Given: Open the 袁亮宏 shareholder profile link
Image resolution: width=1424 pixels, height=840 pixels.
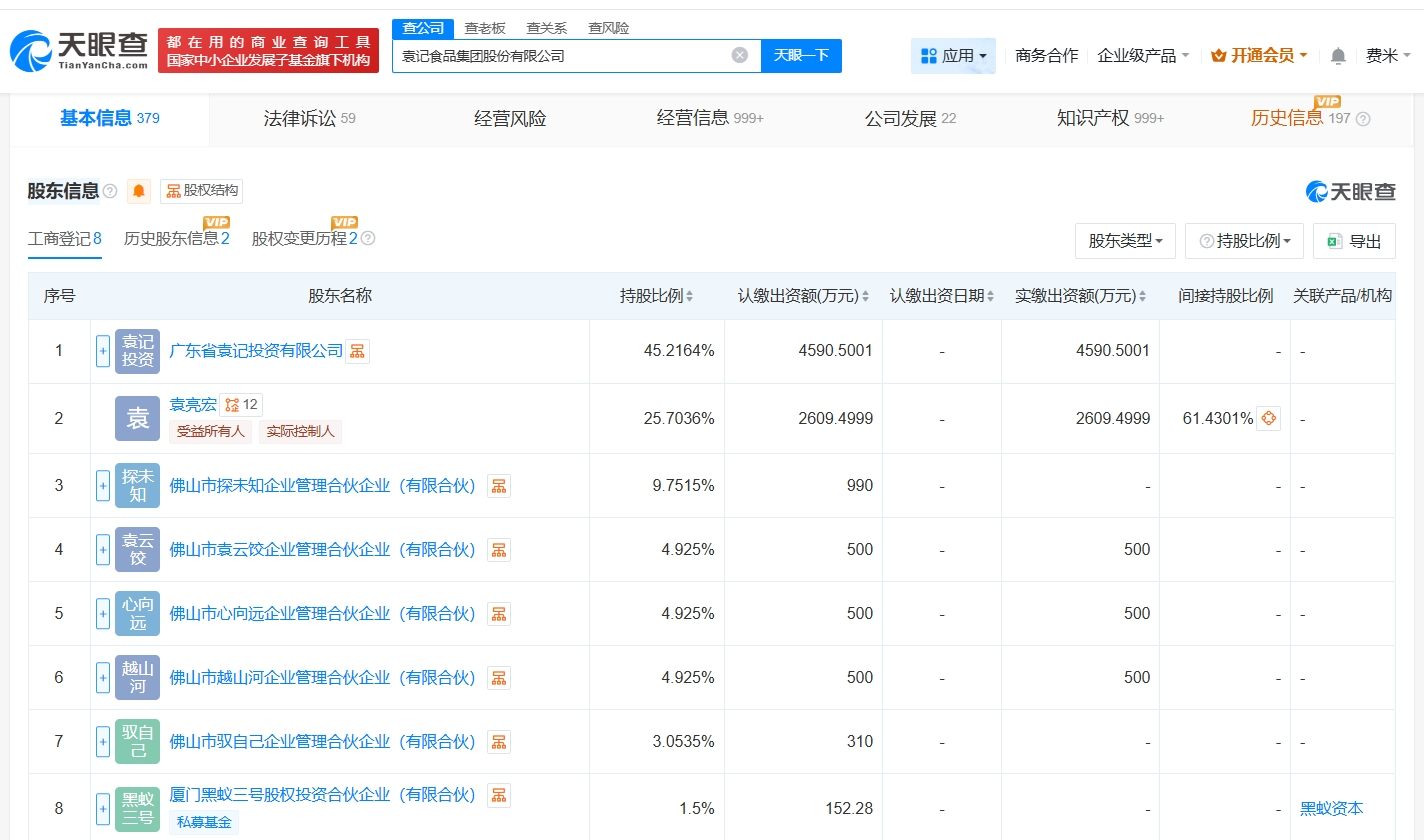Looking at the screenshot, I should click(x=193, y=405).
